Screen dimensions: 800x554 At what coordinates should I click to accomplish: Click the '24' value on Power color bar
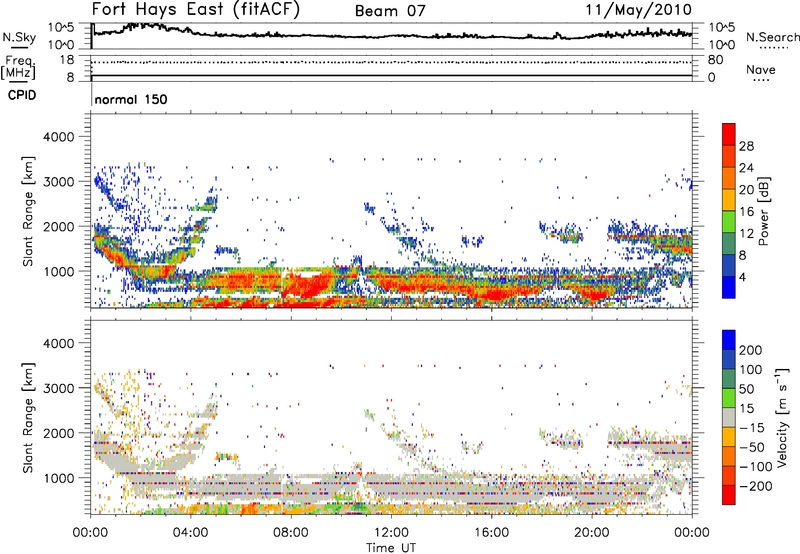point(746,168)
